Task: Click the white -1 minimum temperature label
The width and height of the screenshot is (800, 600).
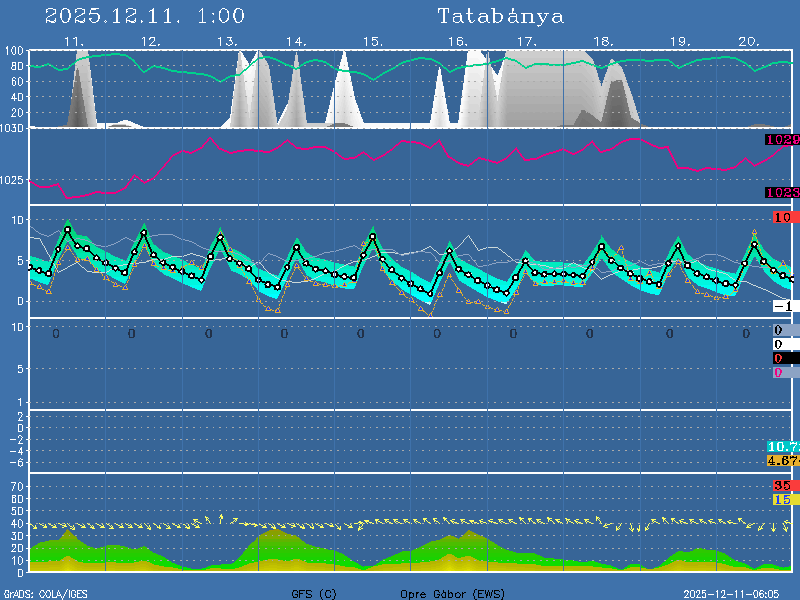Action: pos(783,306)
